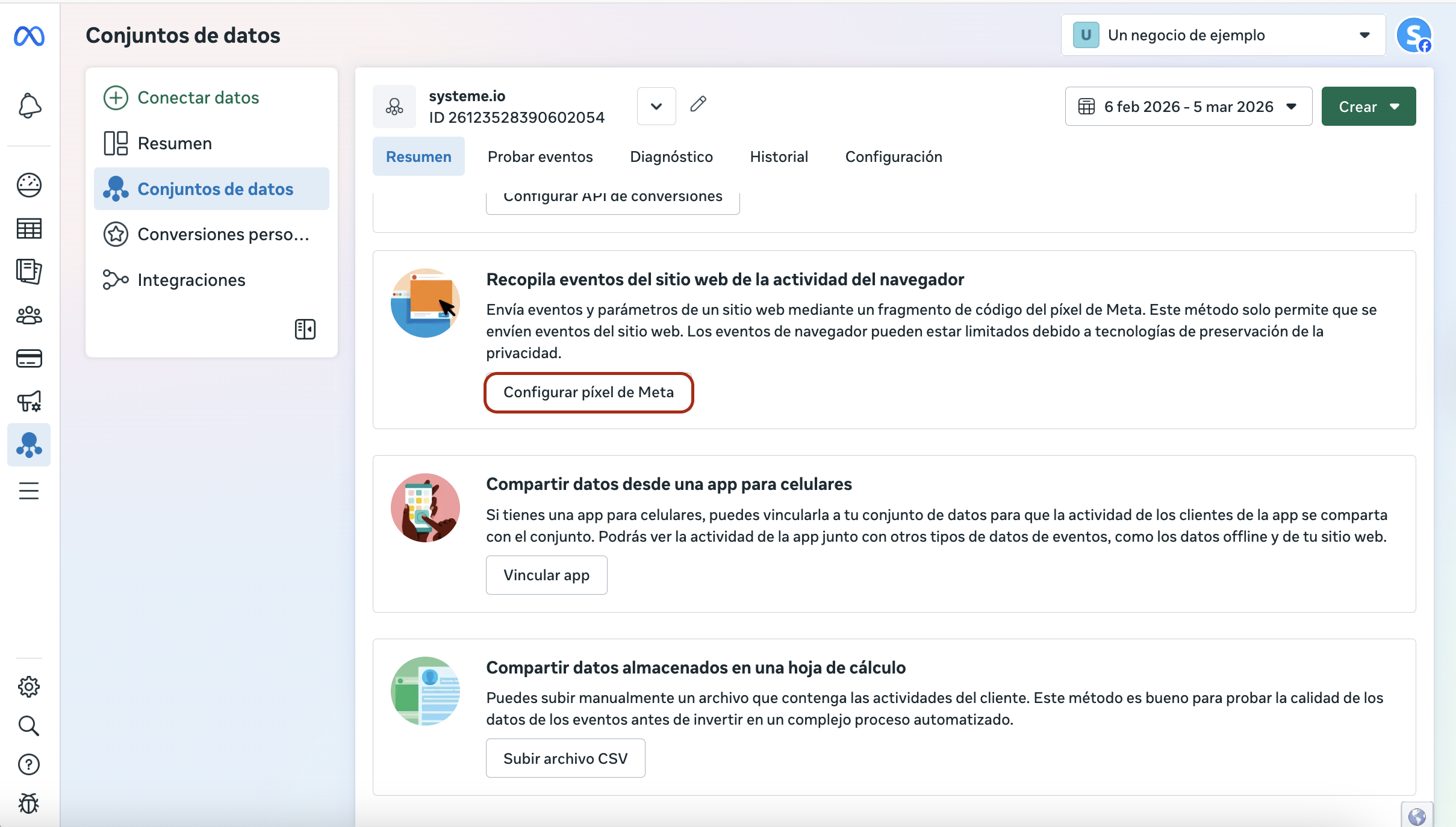Open the table grid icon in left rail
This screenshot has height=827, width=1456.
pyautogui.click(x=29, y=229)
